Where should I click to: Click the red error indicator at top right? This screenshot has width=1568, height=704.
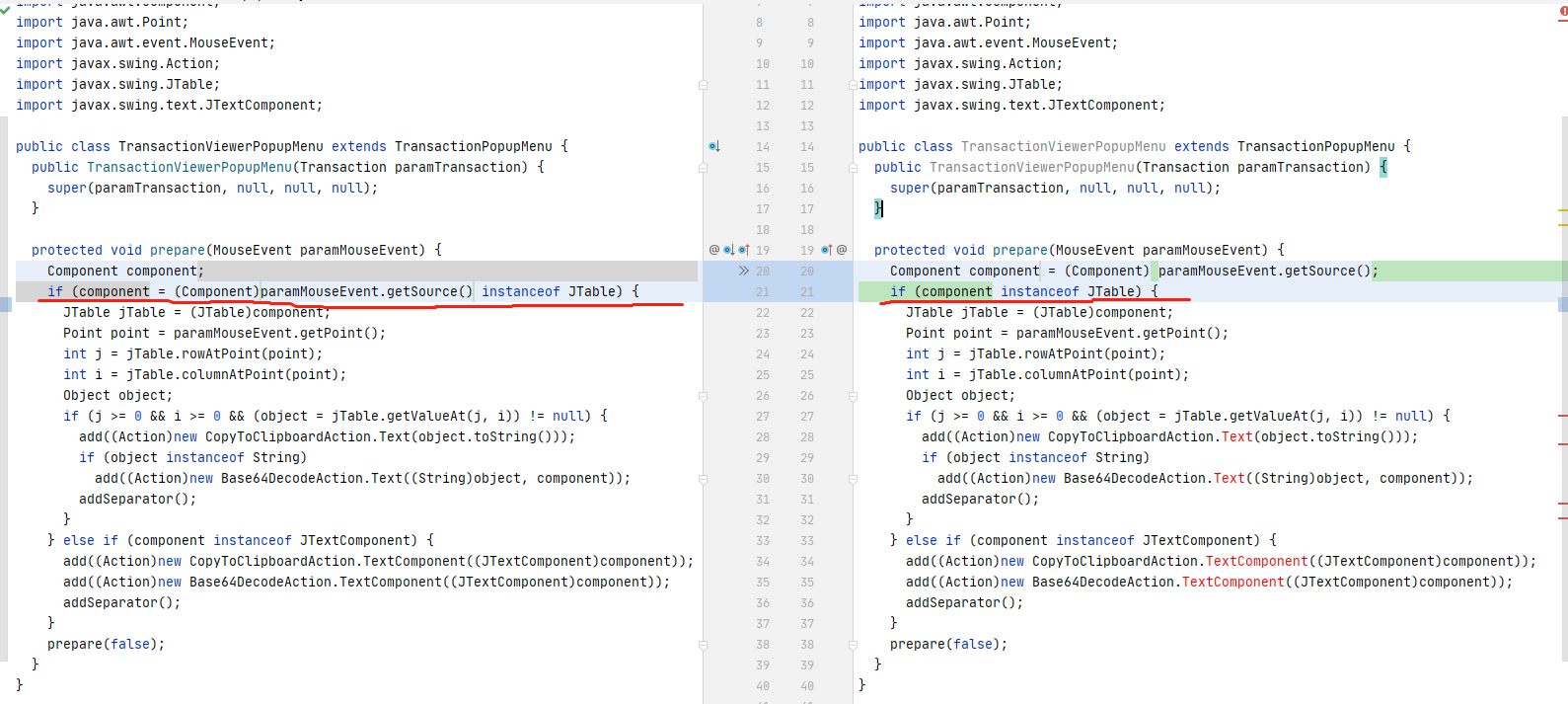1563,11
